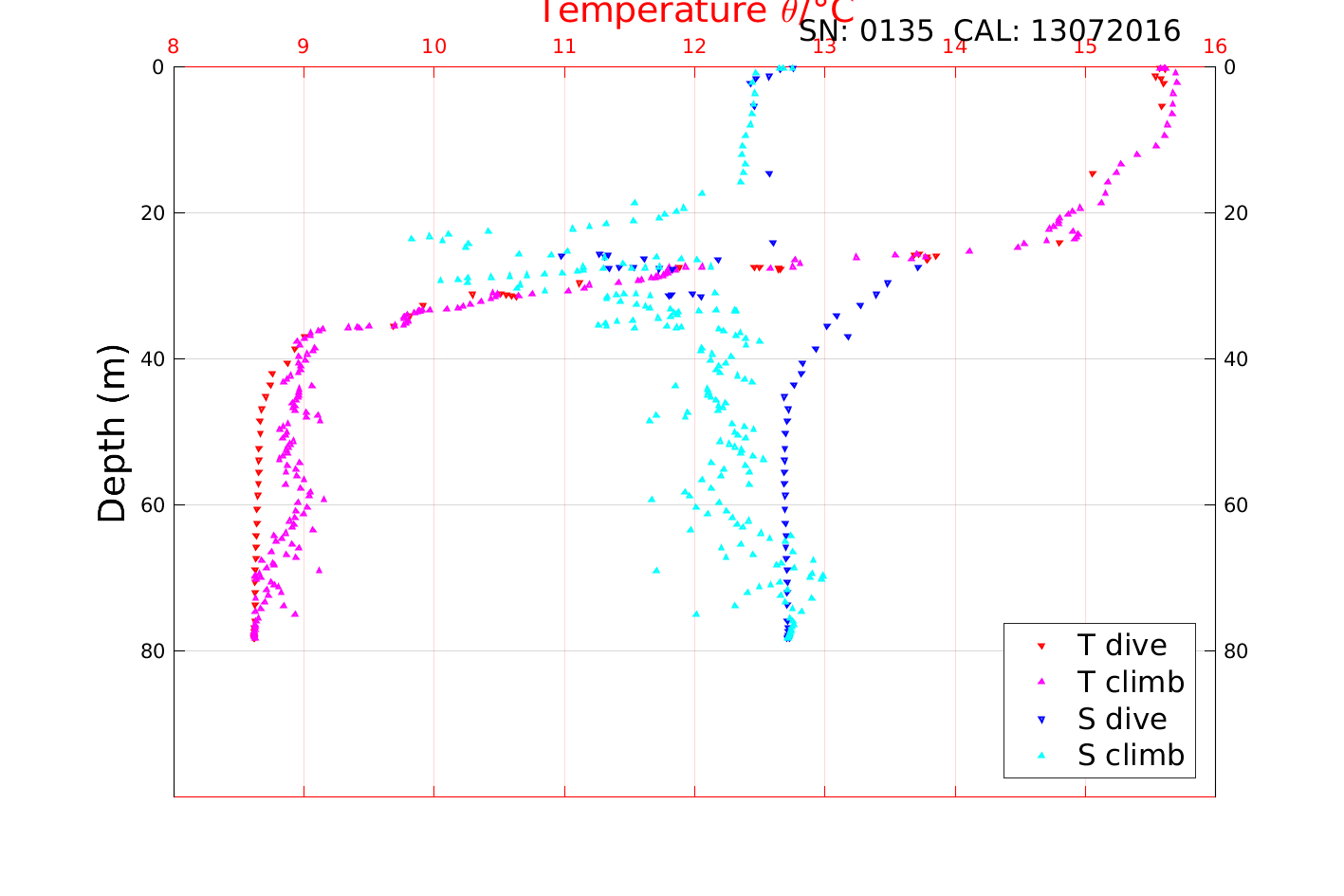Click the top axis tick label 14
This screenshot has height=896, width=1344.
click(955, 47)
